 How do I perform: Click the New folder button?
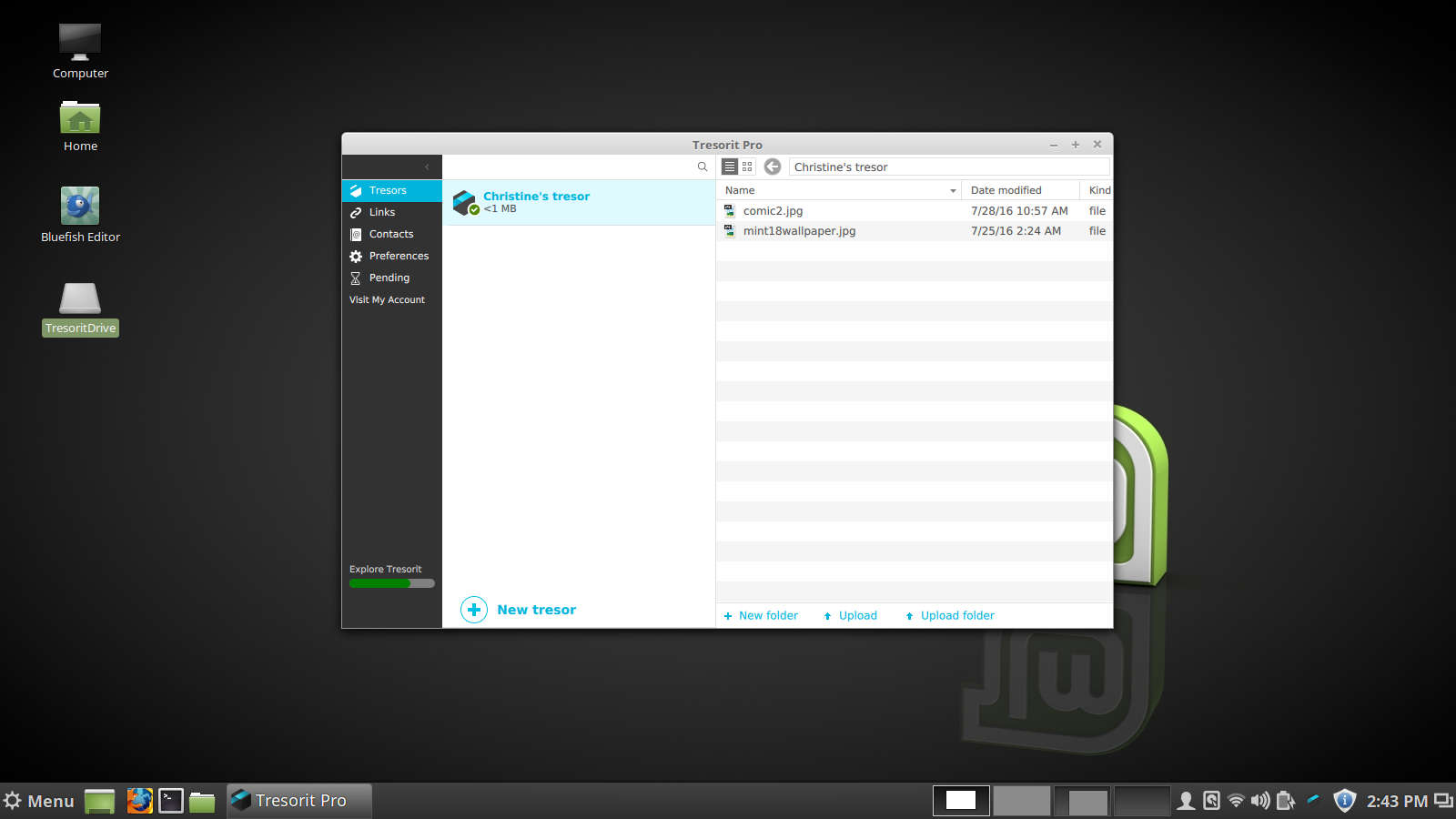click(x=761, y=615)
